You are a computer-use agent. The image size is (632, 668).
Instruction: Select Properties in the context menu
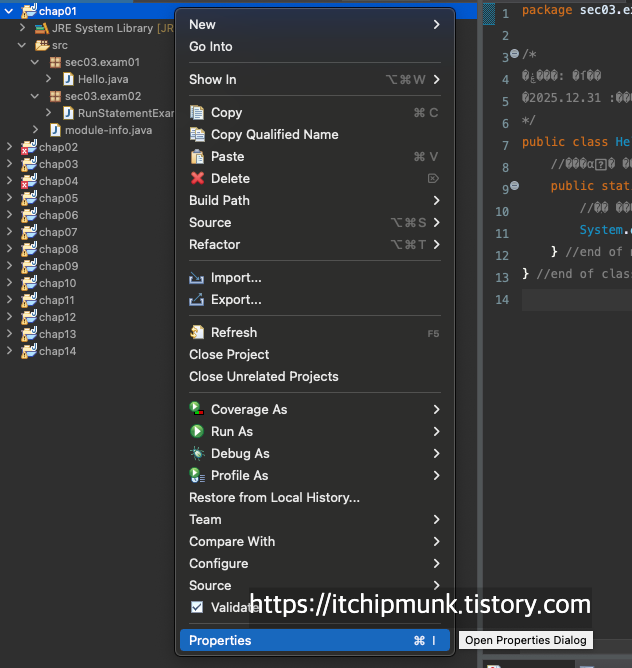point(315,640)
